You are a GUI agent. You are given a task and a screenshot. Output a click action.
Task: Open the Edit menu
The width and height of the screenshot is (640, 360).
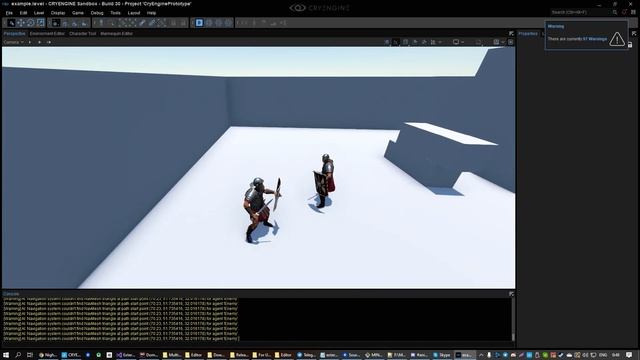(23, 13)
